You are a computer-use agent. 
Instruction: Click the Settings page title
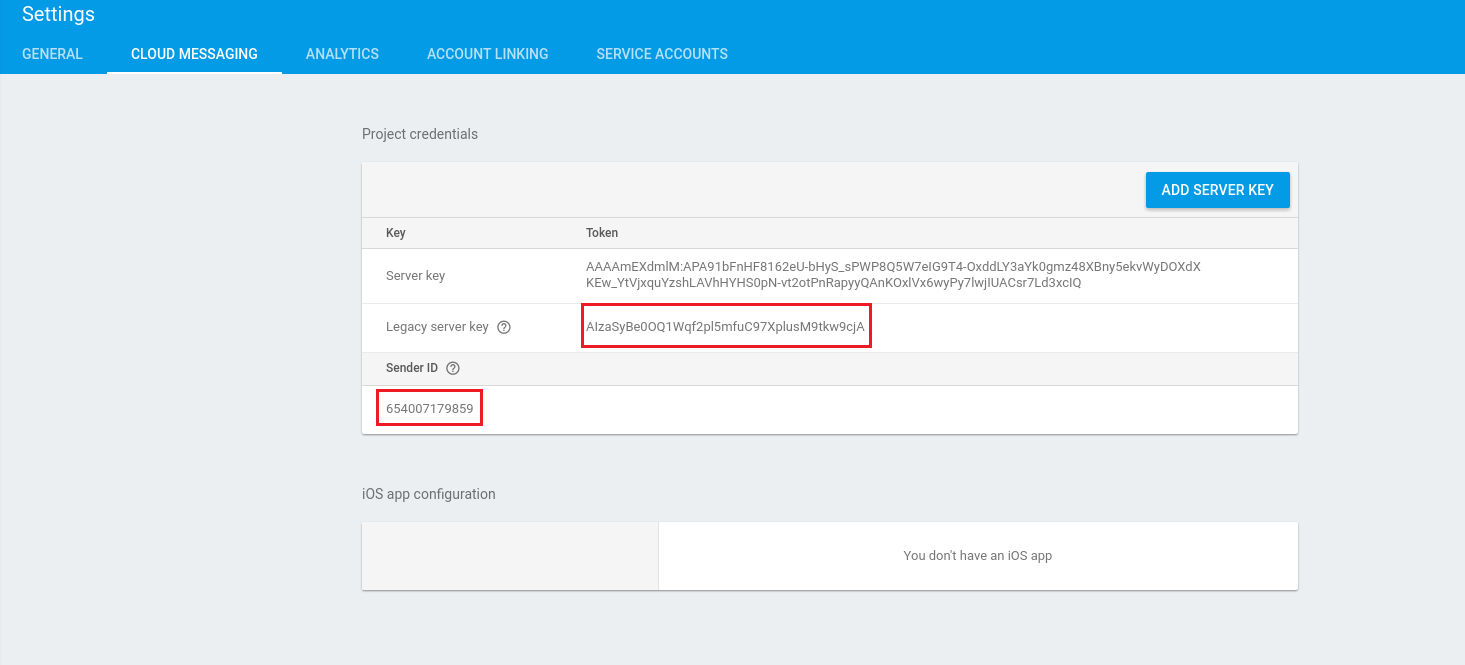(x=58, y=14)
